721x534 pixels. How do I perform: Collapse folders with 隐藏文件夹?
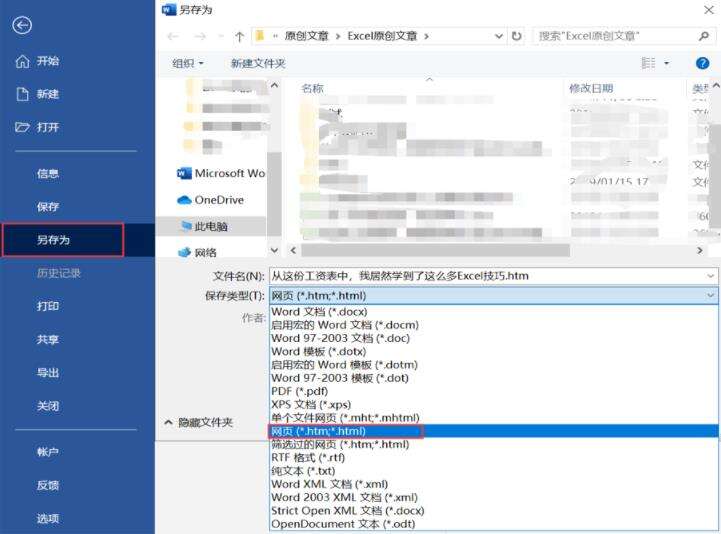coord(199,422)
